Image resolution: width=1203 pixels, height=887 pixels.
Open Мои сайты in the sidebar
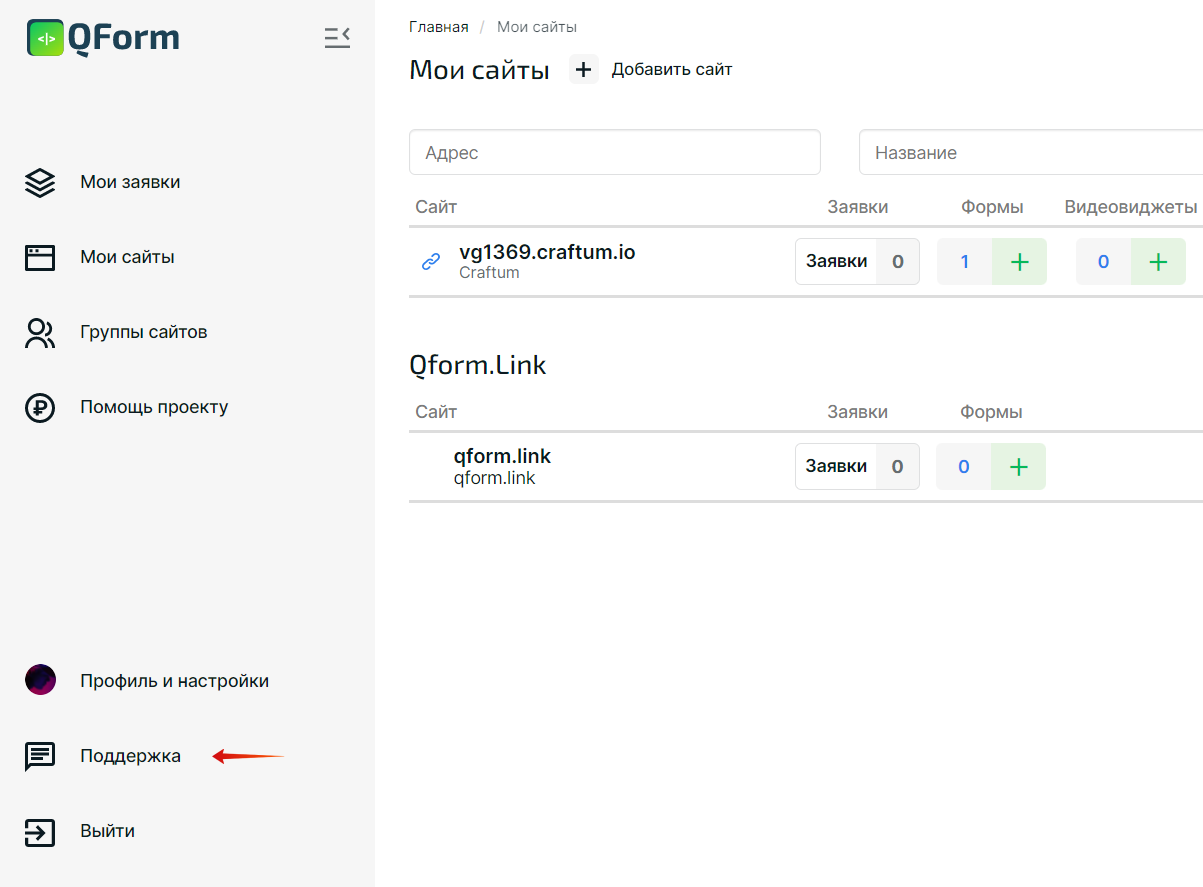127,257
